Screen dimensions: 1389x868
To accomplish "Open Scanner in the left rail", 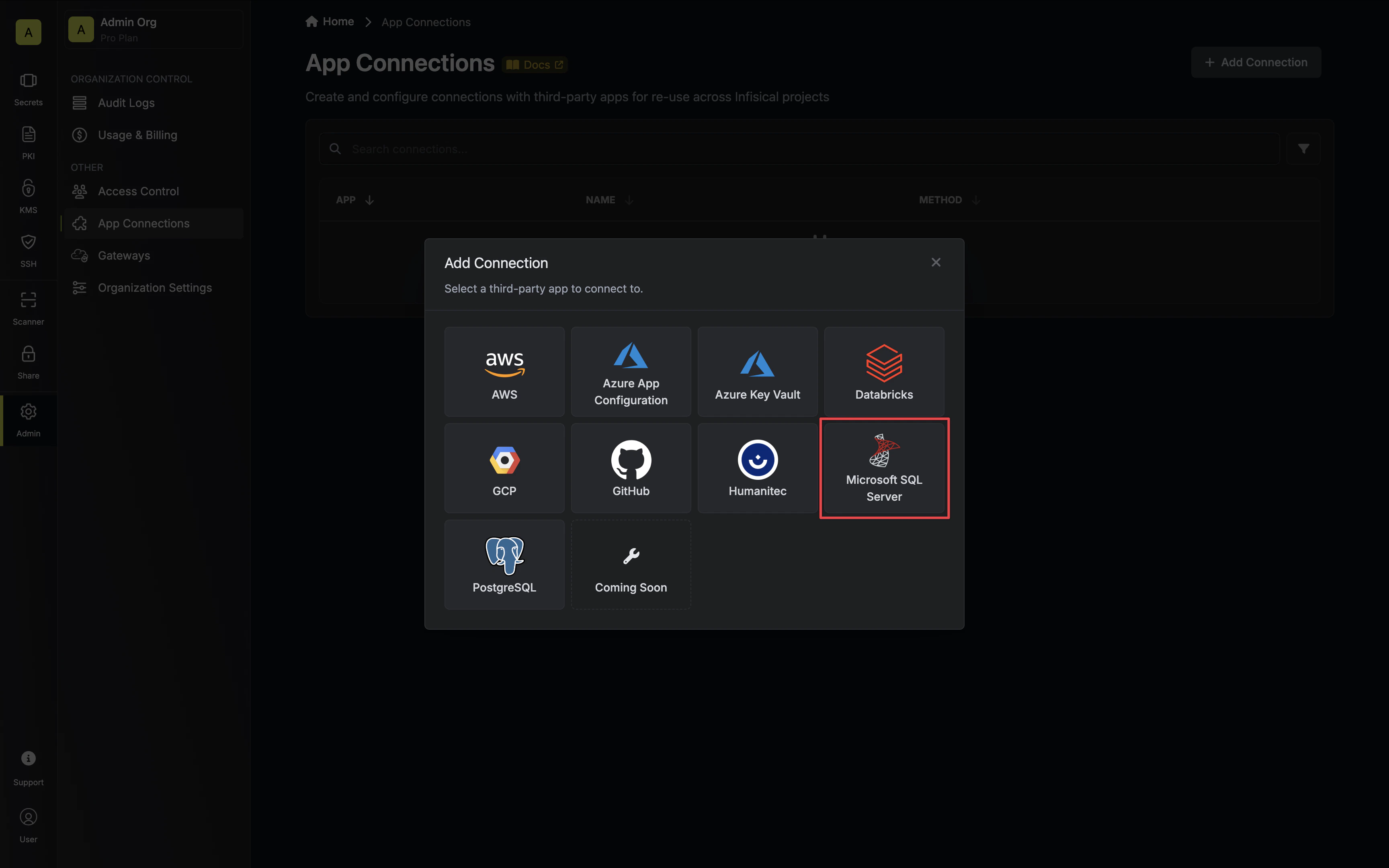I will click(28, 309).
